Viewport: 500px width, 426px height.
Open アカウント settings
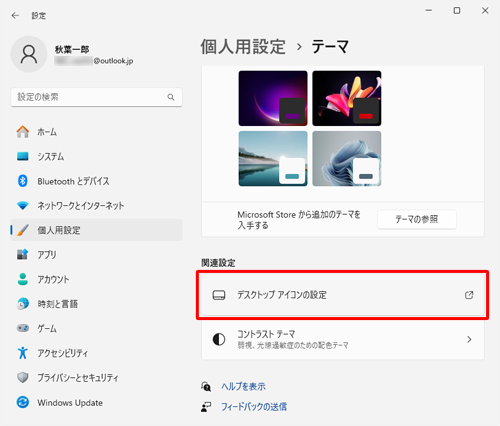(96, 279)
